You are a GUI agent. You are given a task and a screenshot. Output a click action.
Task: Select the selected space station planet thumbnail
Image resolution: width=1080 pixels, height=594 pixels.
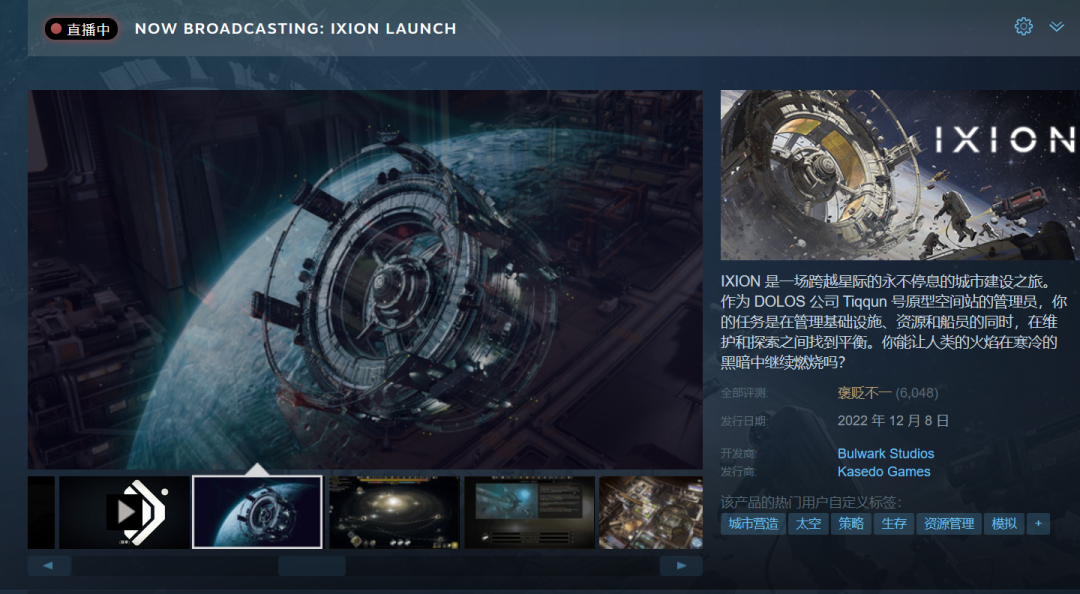tap(257, 512)
